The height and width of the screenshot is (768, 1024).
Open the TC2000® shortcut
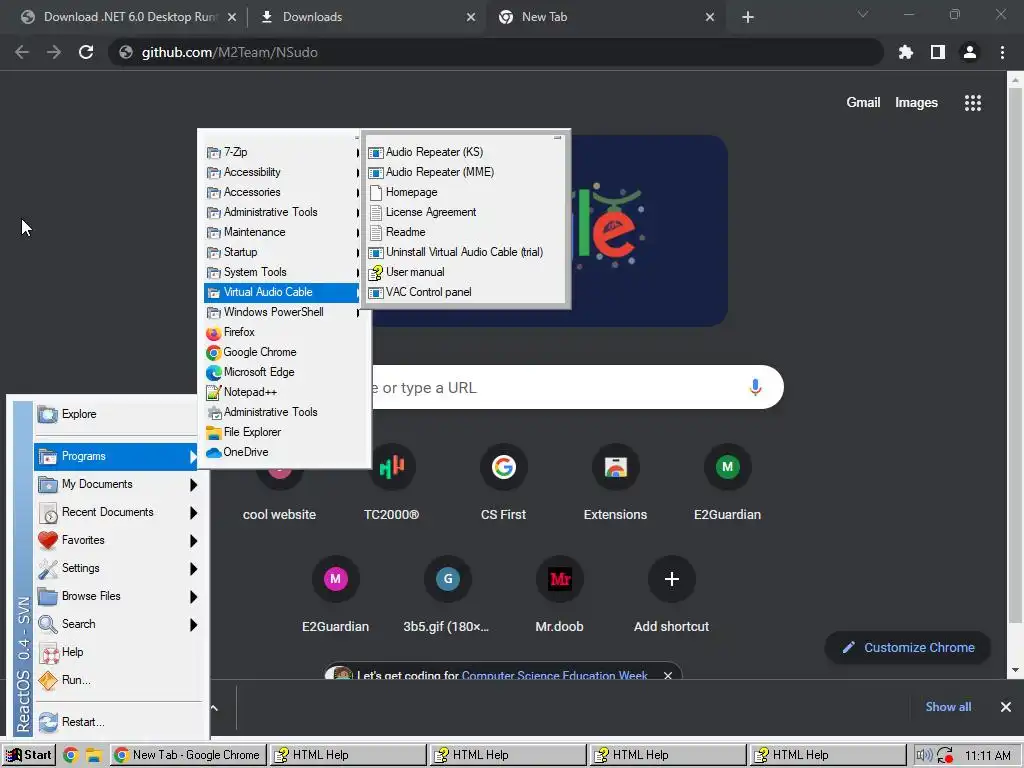click(391, 485)
